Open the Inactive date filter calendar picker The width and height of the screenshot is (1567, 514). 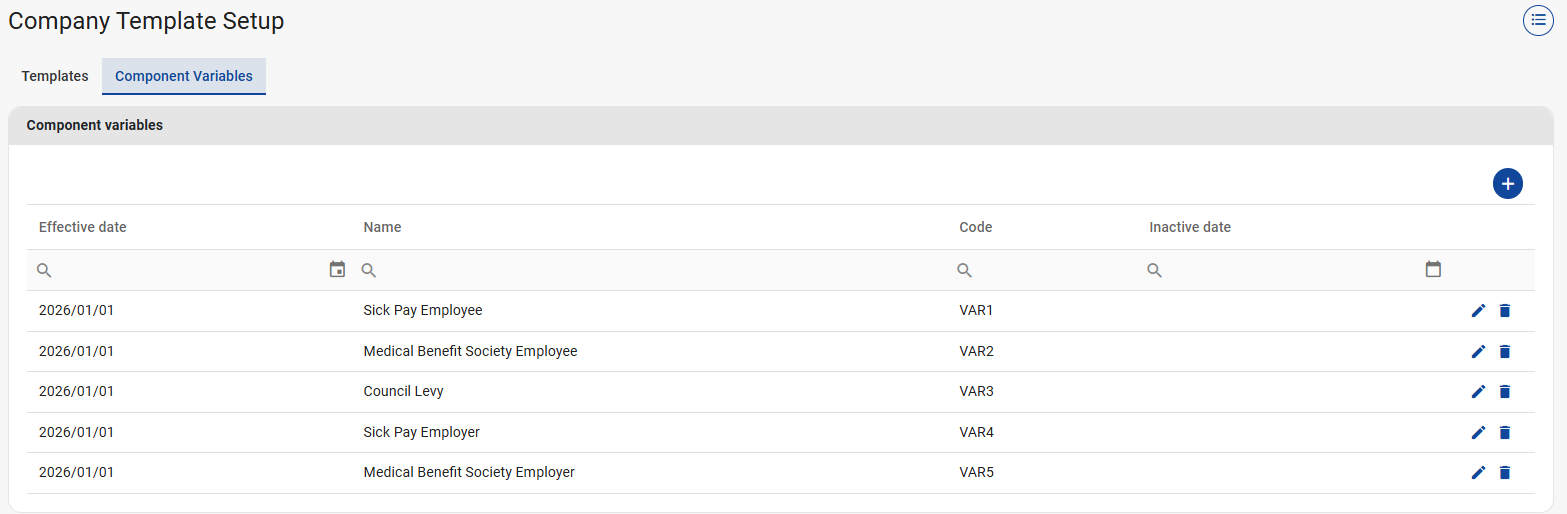point(1433,270)
